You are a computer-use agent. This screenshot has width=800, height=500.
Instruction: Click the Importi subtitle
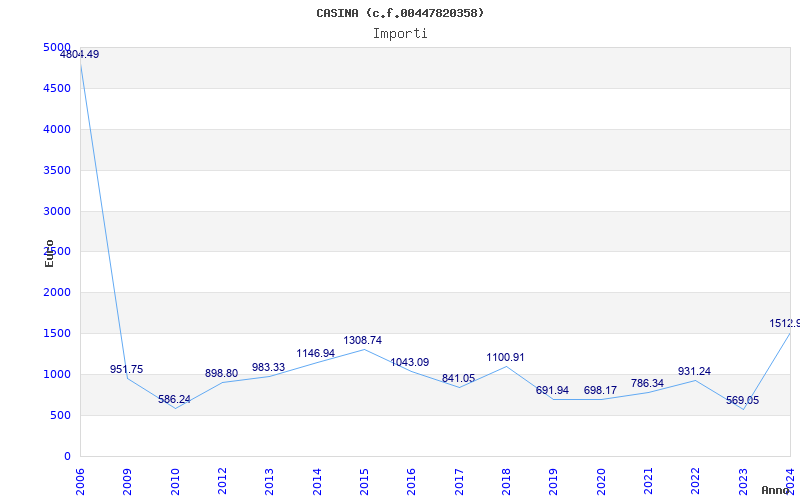(400, 34)
